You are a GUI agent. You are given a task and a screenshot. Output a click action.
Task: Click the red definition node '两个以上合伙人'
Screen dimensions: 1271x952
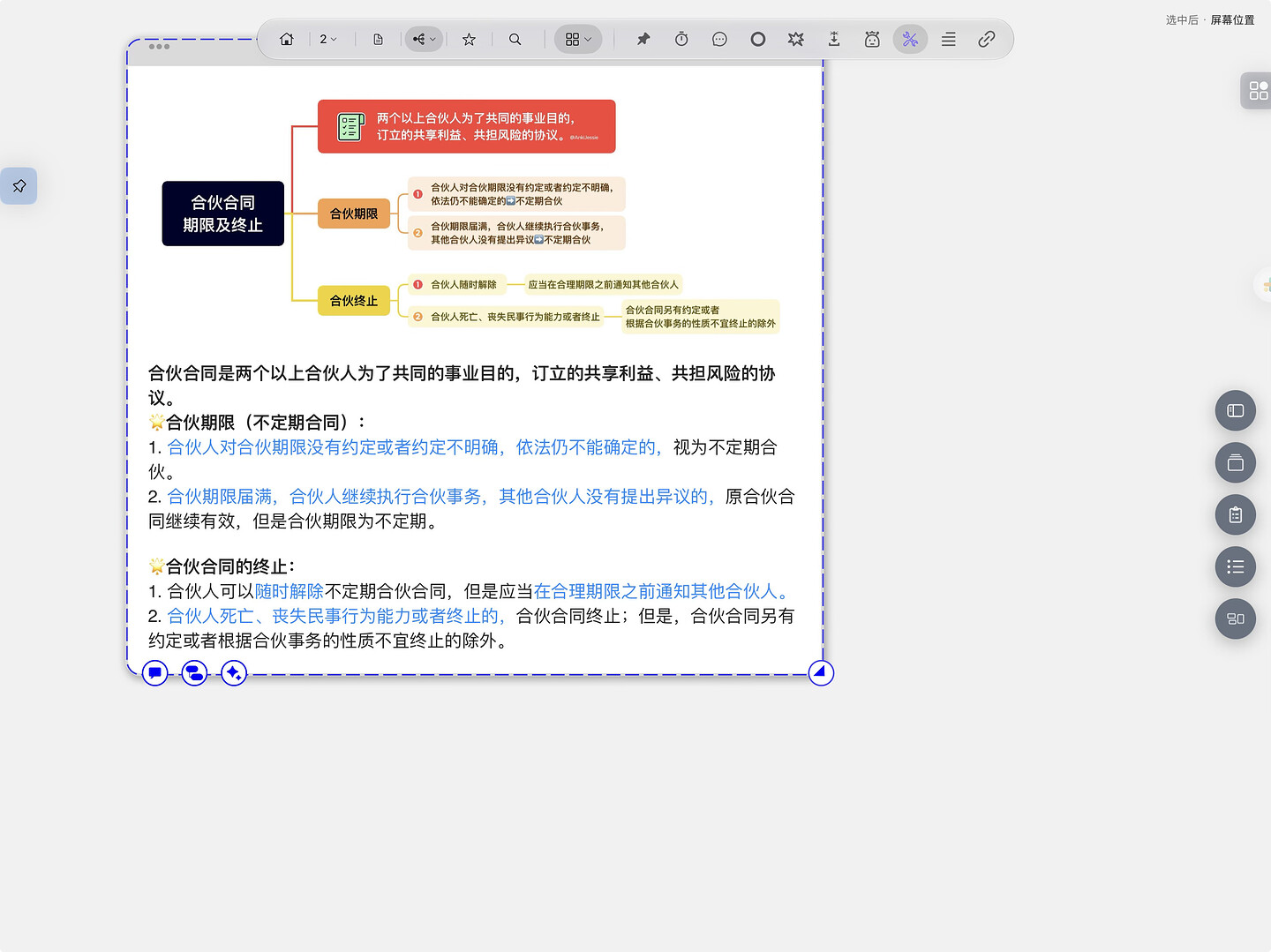467,126
